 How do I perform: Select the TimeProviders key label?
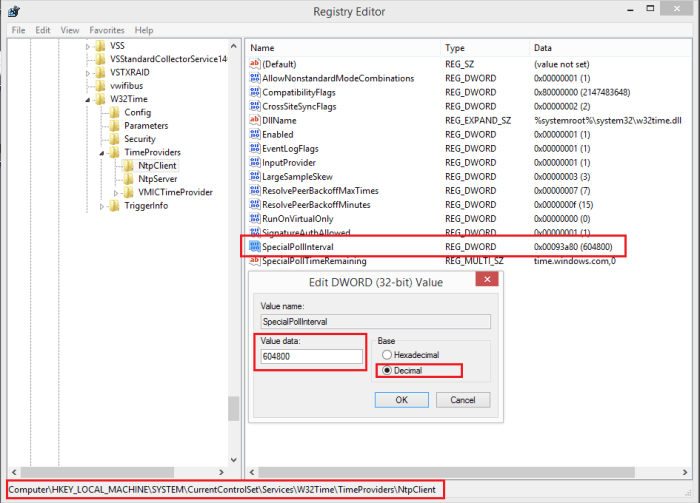pyautogui.click(x=152, y=152)
